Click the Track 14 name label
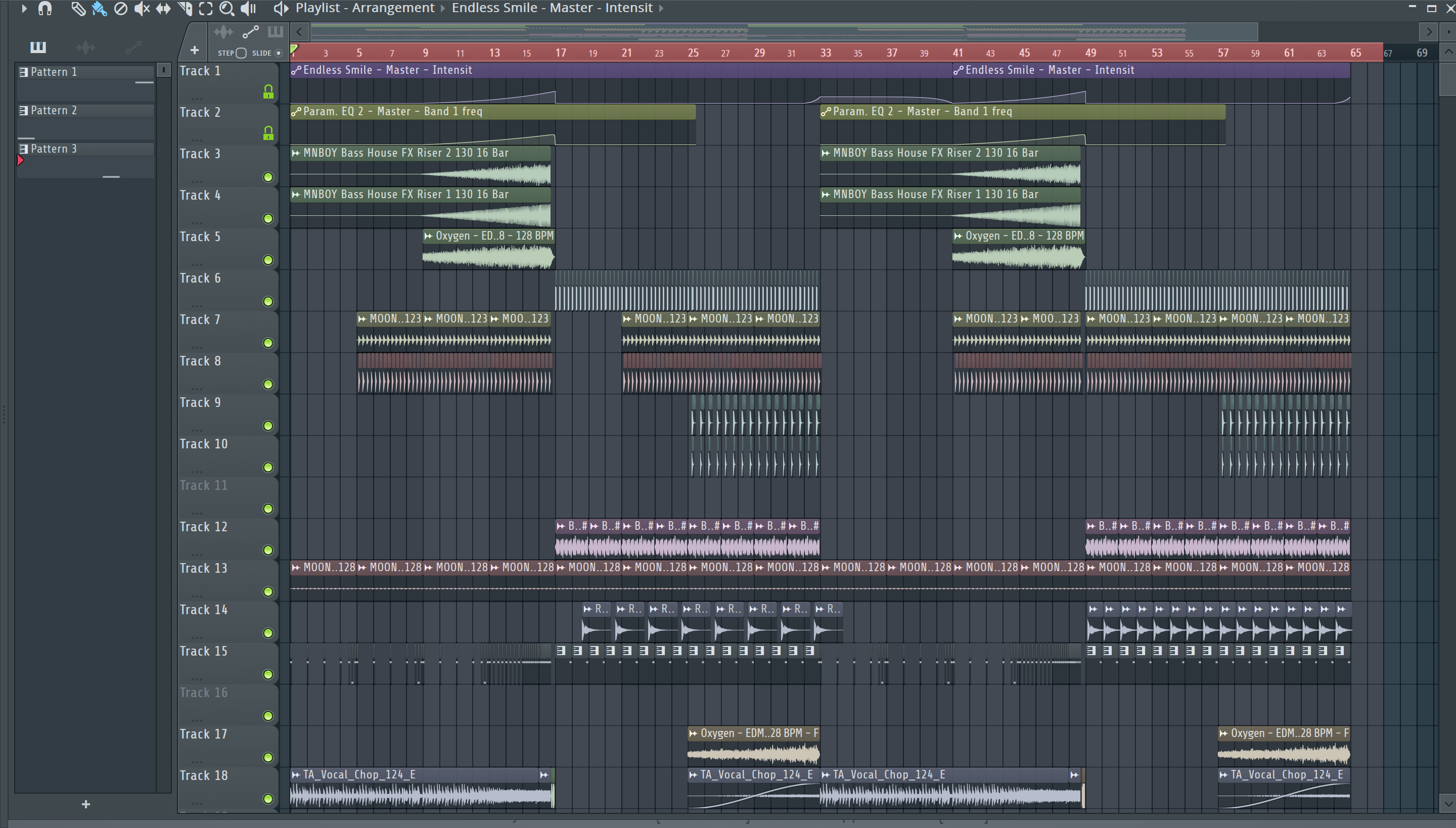Image resolution: width=1456 pixels, height=828 pixels. 204,610
